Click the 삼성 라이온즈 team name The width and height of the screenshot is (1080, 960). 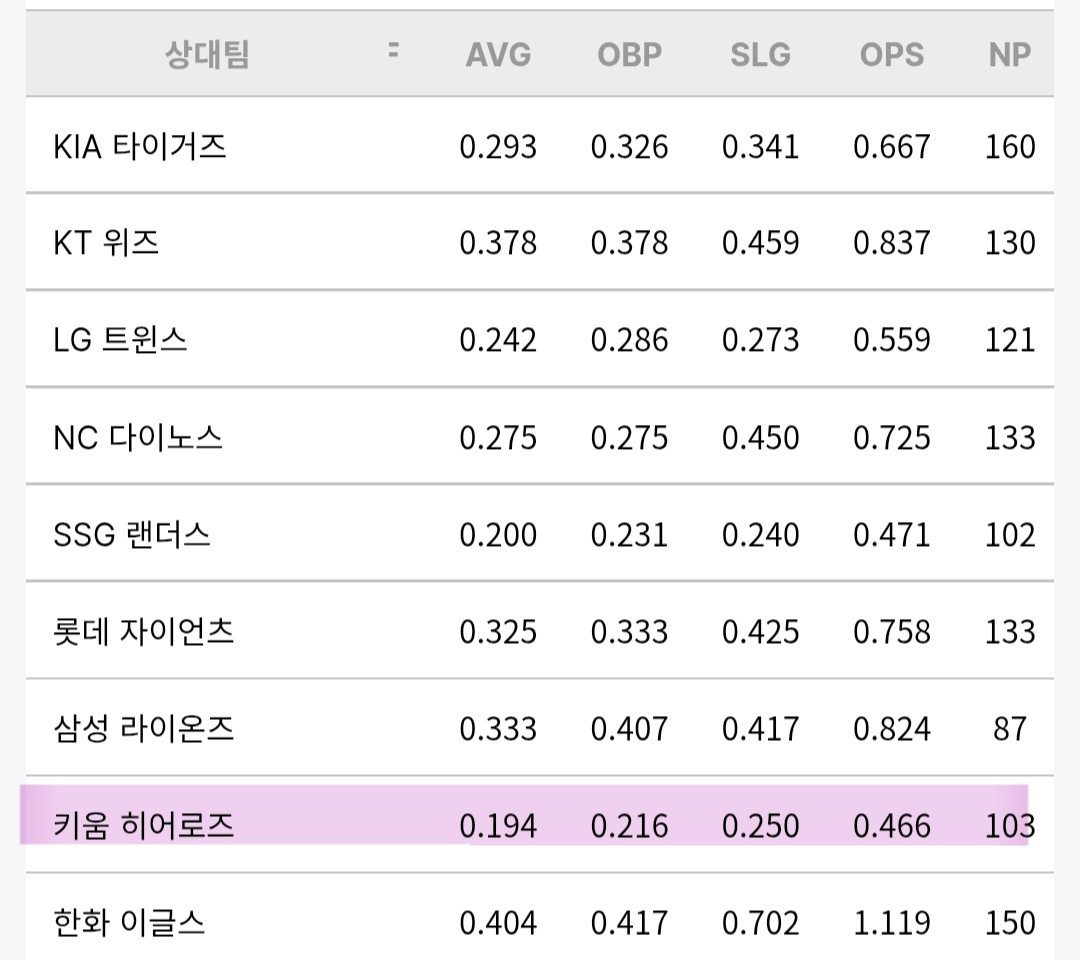(x=144, y=729)
